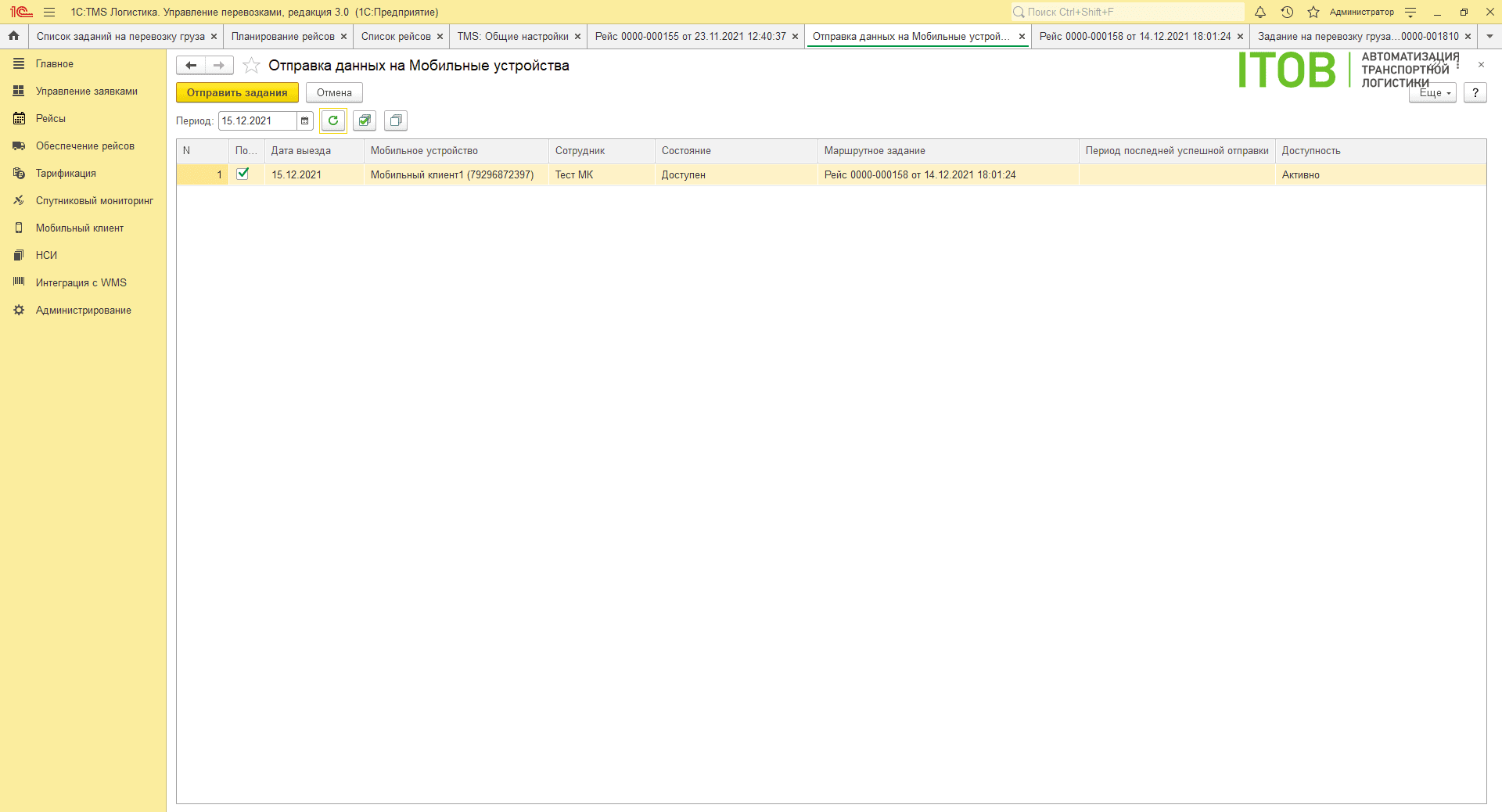The width and height of the screenshot is (1502, 812).
Task: Select cell Доступен
Action: [736, 174]
